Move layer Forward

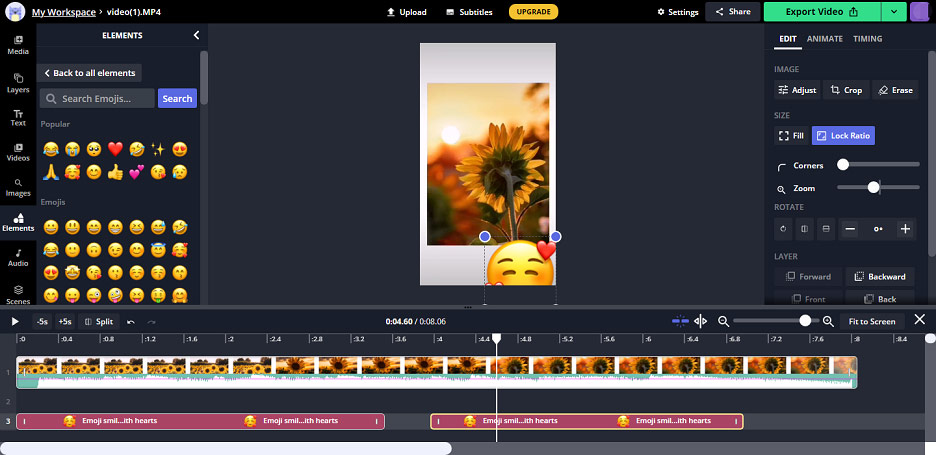[808, 276]
